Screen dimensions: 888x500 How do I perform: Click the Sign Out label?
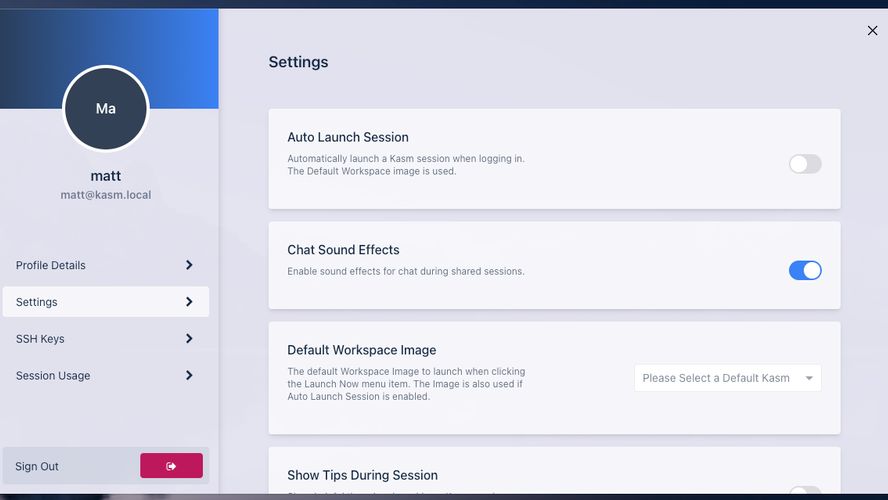click(x=37, y=466)
